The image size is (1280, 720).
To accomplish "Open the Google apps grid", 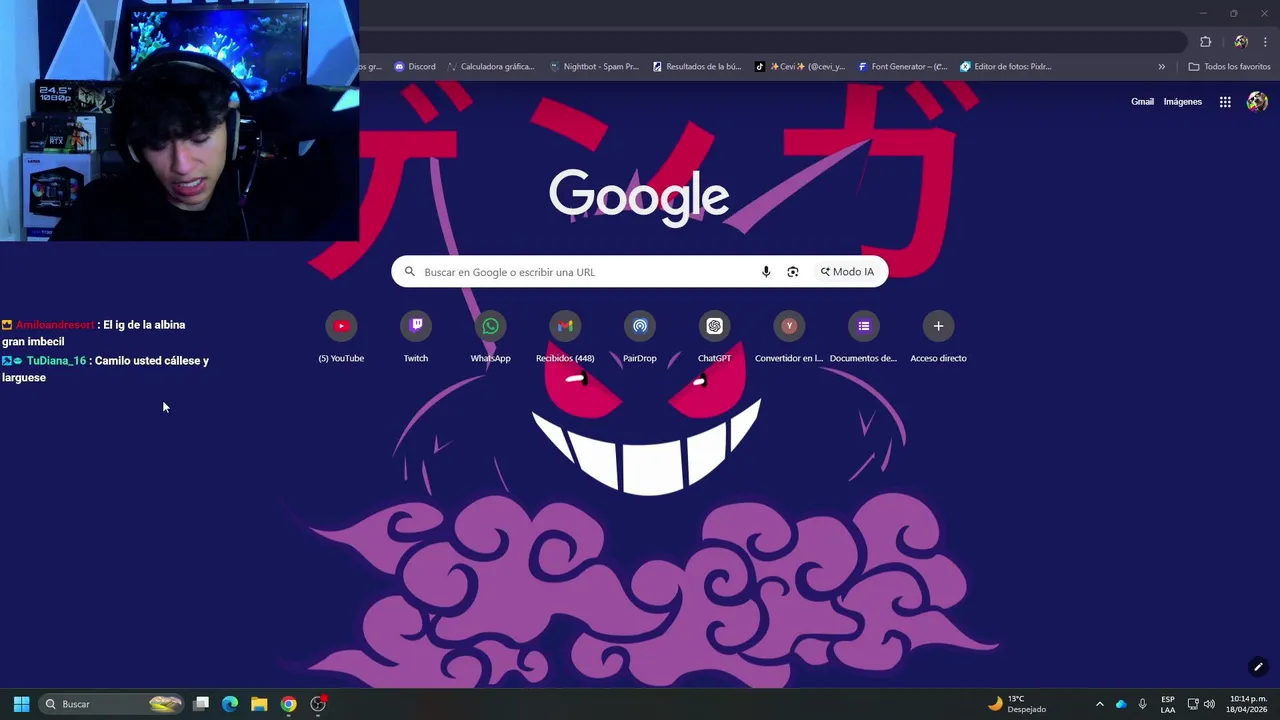I will click(x=1225, y=102).
